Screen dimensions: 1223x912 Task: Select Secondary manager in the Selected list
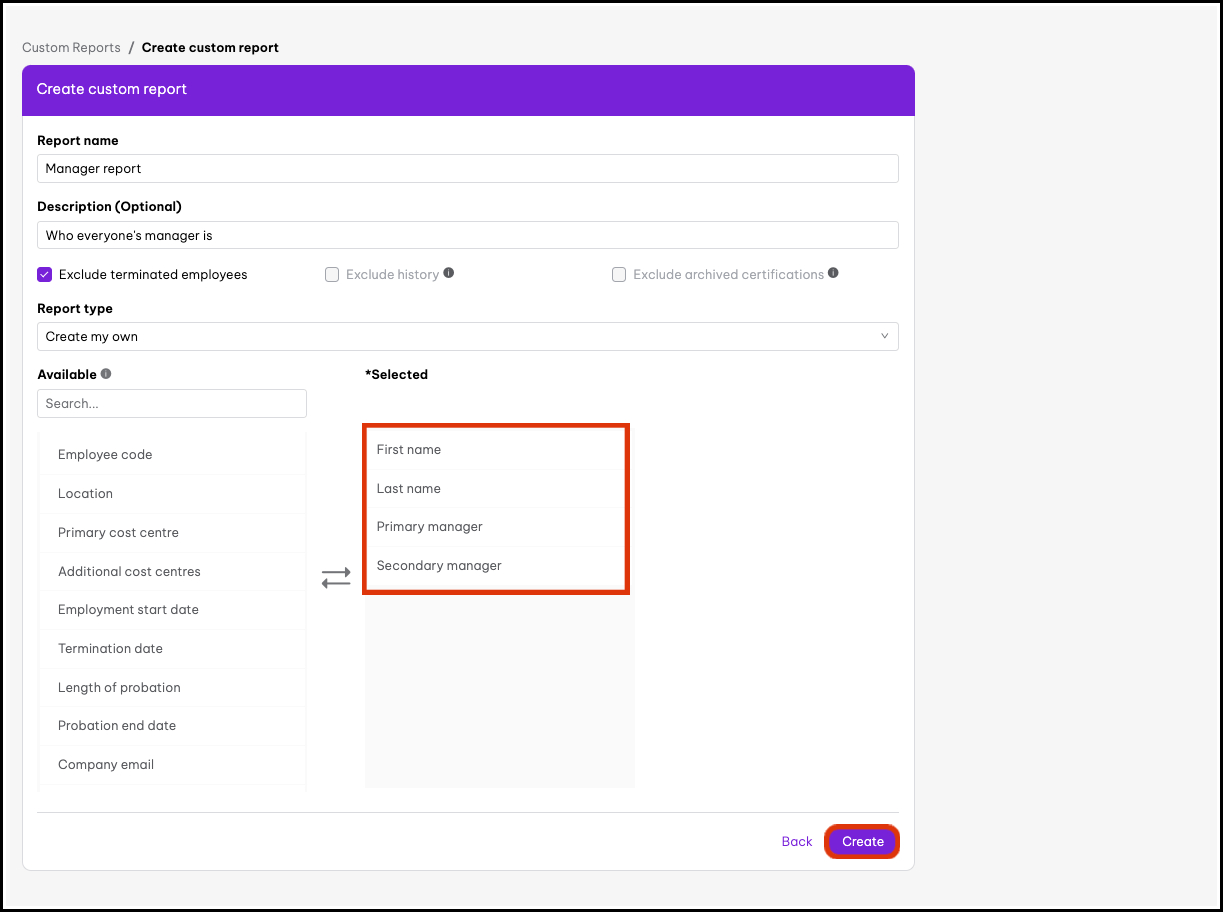coord(438,565)
